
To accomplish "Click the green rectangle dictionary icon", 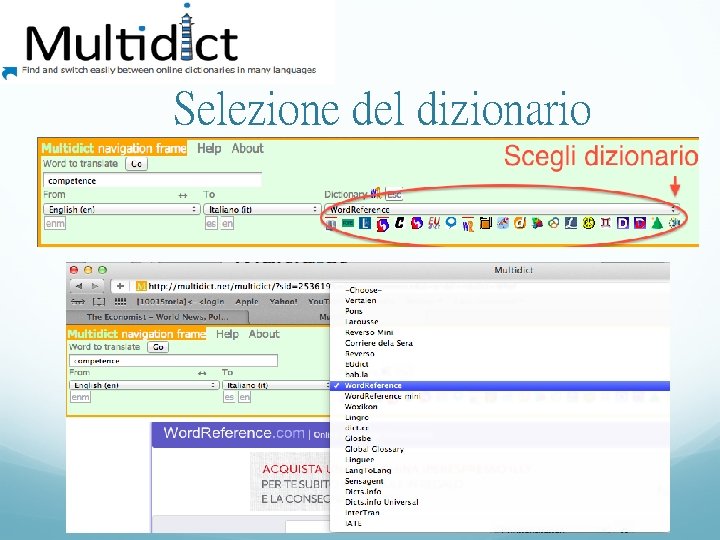I will click(x=348, y=224).
